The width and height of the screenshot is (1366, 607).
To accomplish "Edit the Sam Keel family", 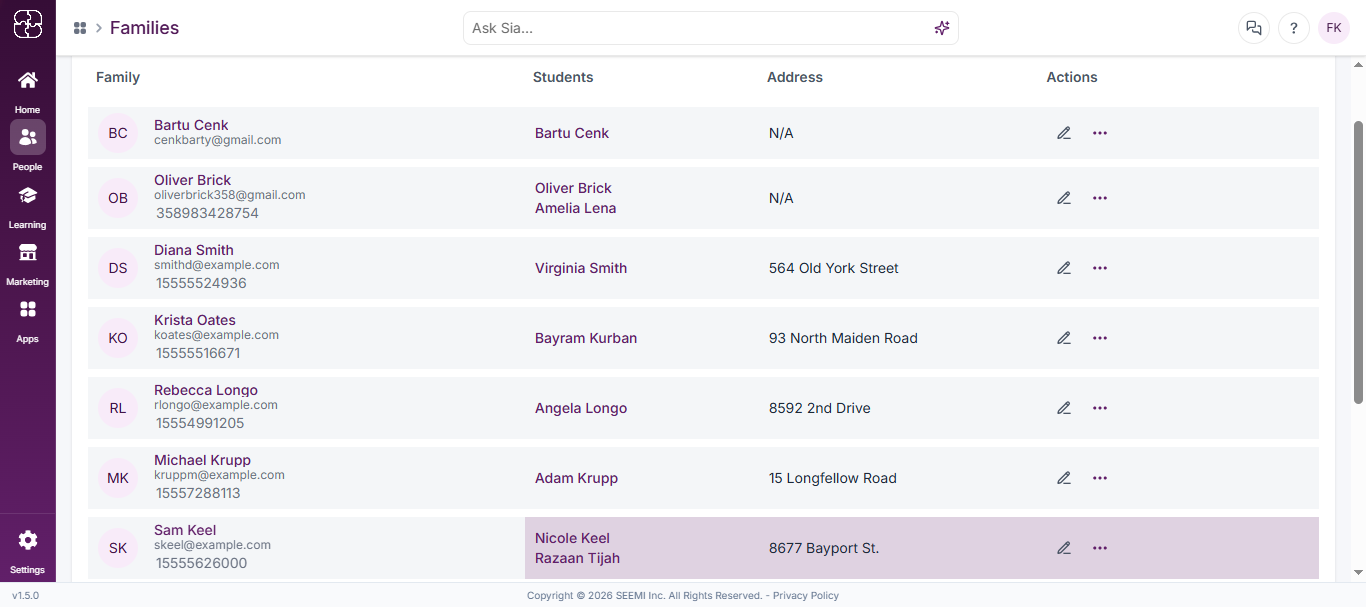I will [x=1064, y=548].
